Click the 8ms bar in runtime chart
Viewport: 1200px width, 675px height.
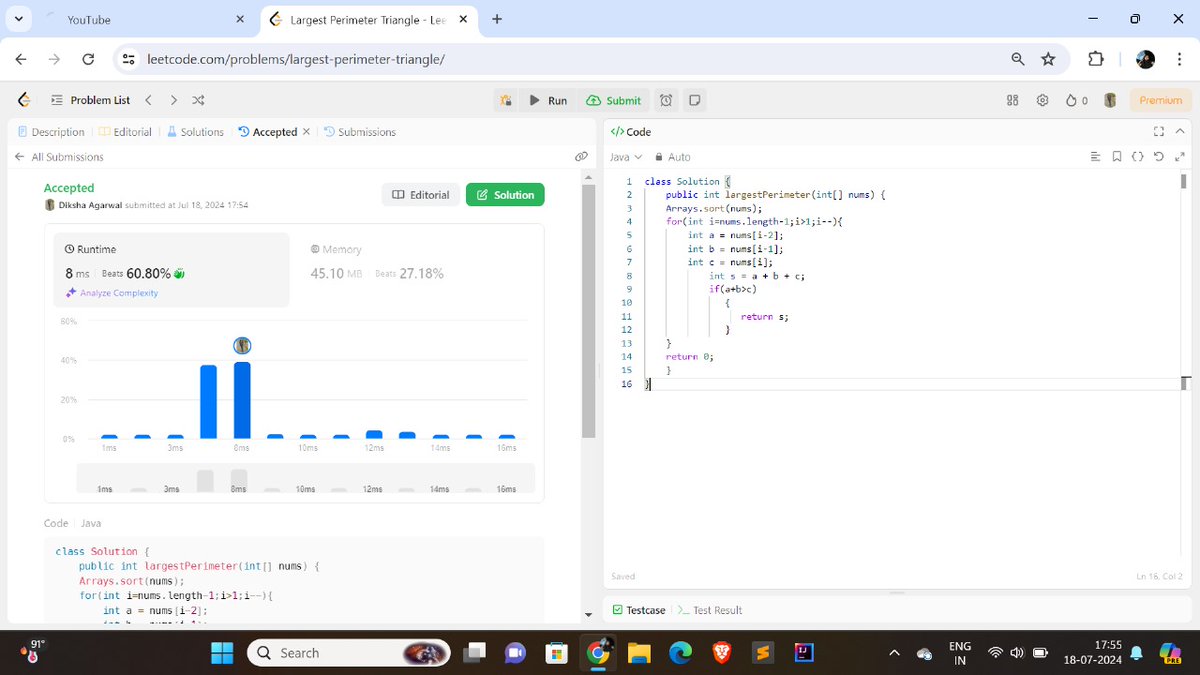coord(241,400)
